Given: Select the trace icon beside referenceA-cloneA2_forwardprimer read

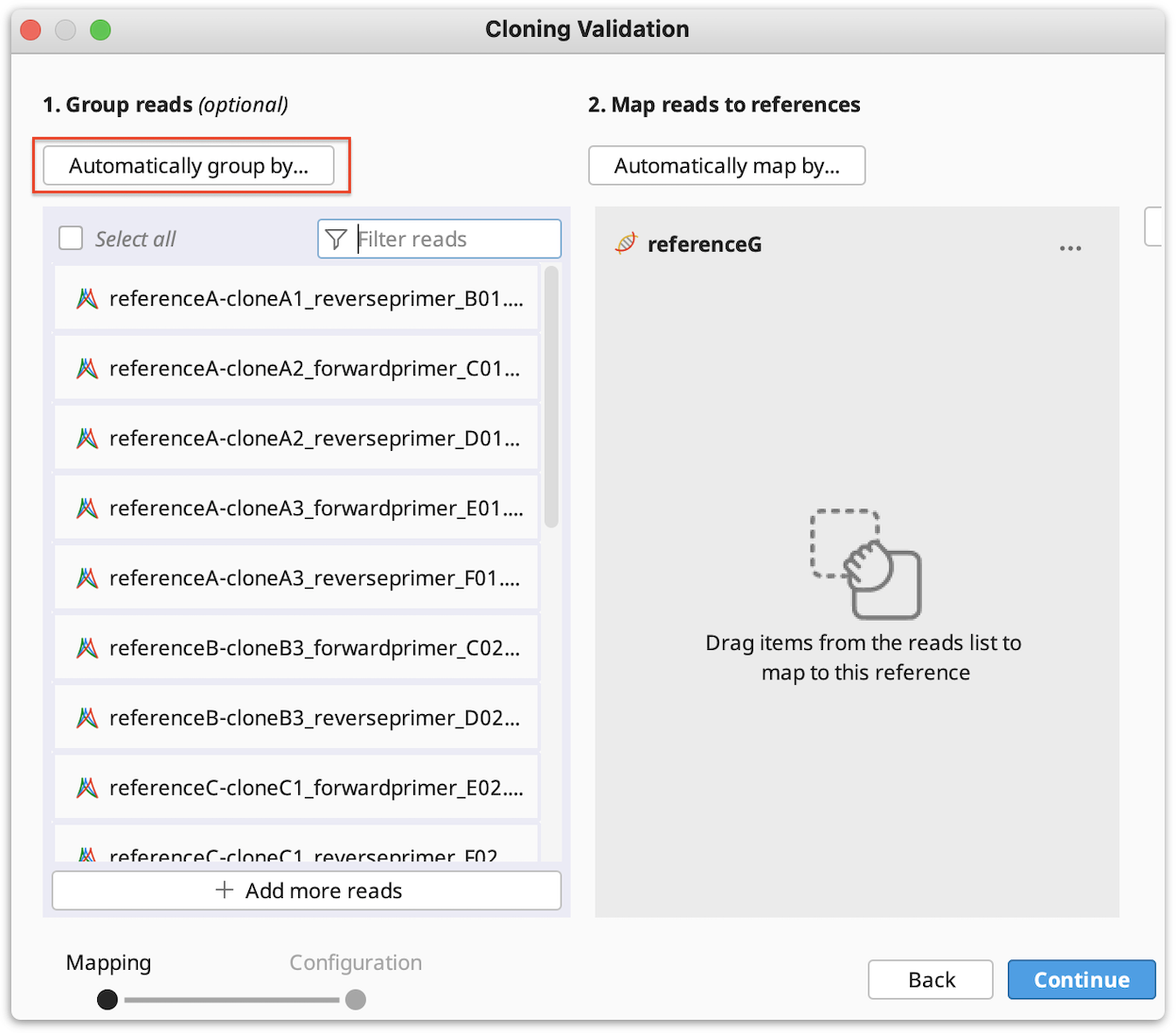Looking at the screenshot, I should point(86,368).
